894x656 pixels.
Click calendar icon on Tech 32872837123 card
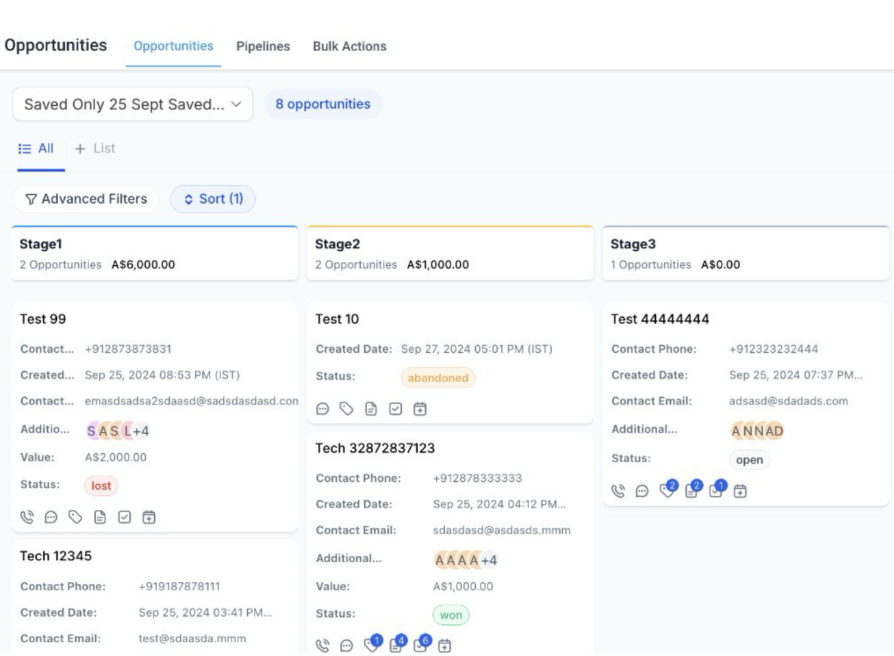(x=445, y=646)
